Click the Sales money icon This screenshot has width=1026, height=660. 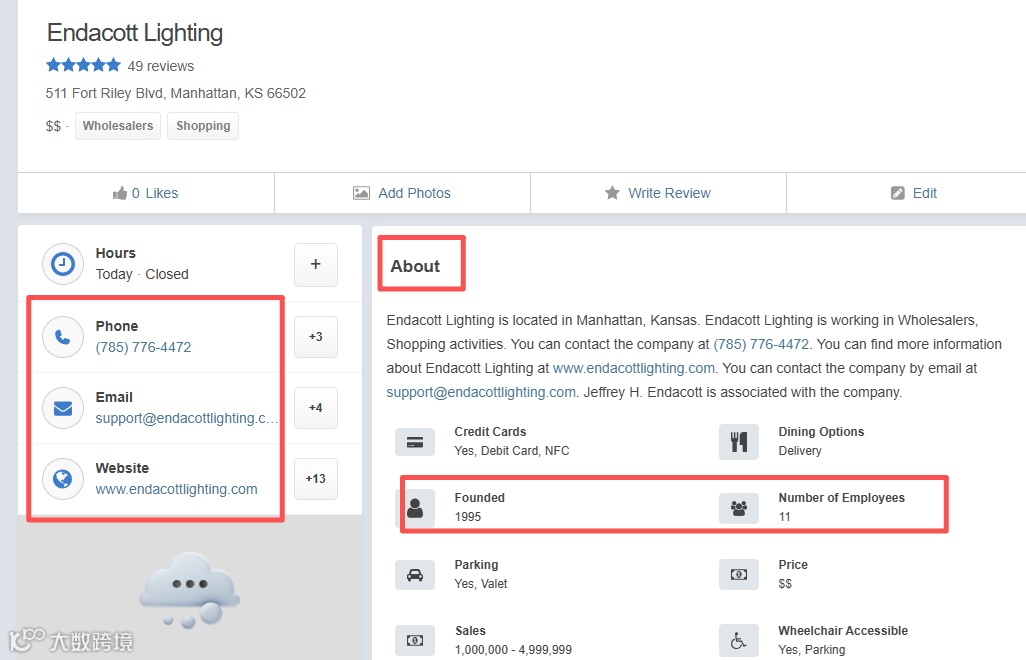(x=415, y=640)
